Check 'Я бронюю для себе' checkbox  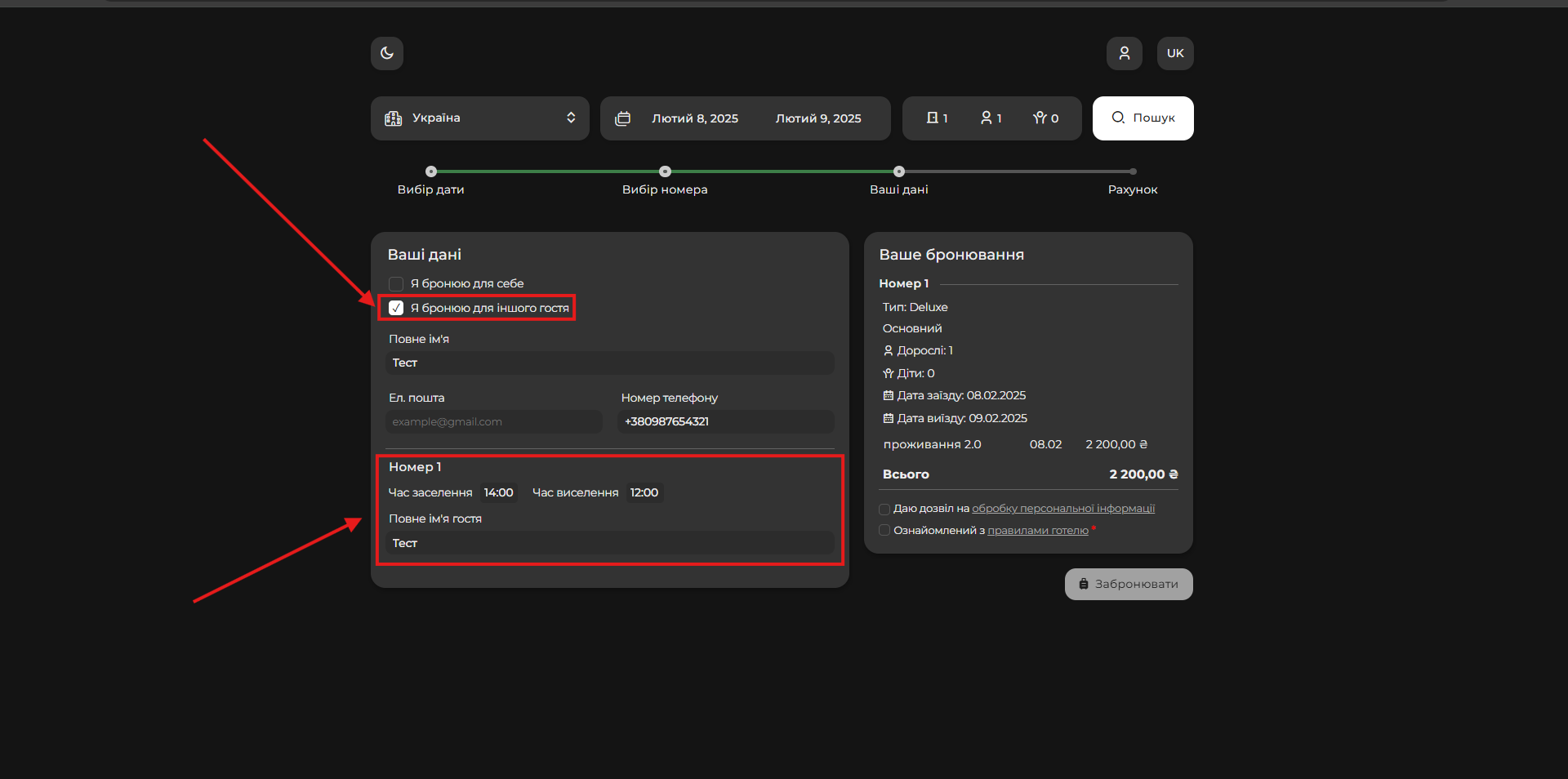click(396, 284)
